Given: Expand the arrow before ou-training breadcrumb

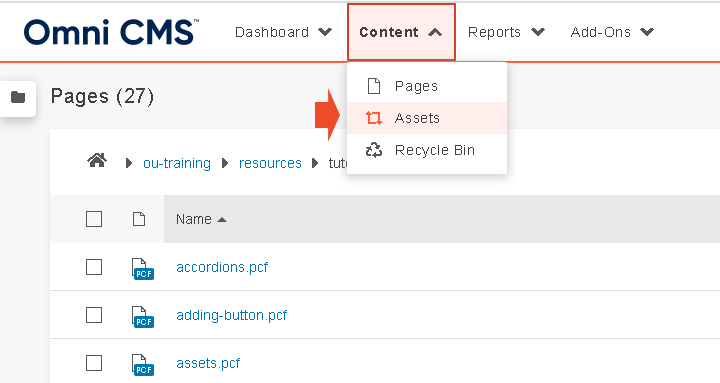Looking at the screenshot, I should coord(129,163).
